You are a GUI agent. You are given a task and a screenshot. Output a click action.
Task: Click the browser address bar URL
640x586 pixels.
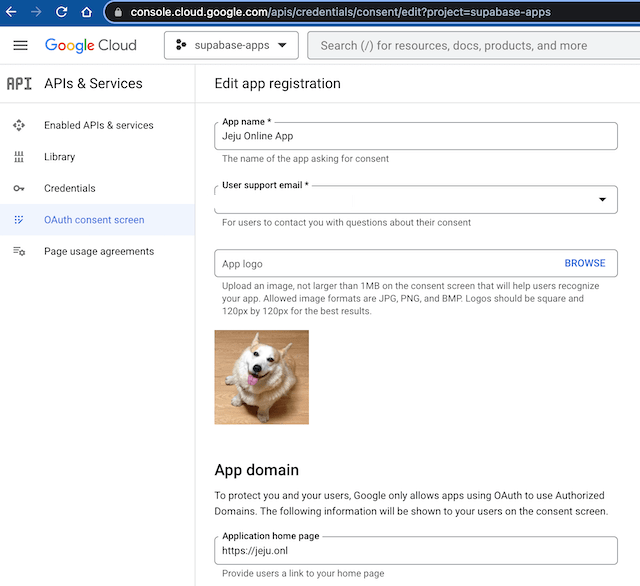340,12
